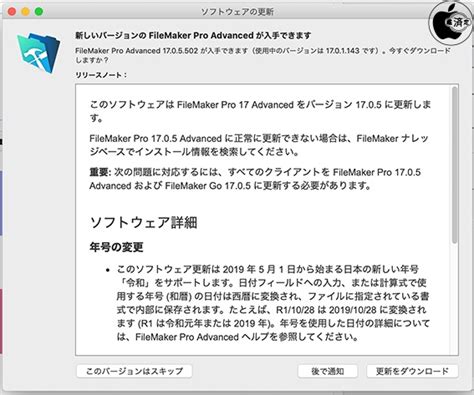Click the window title 'ソフトウェアの更新'
The height and width of the screenshot is (395, 474).
[x=237, y=12]
